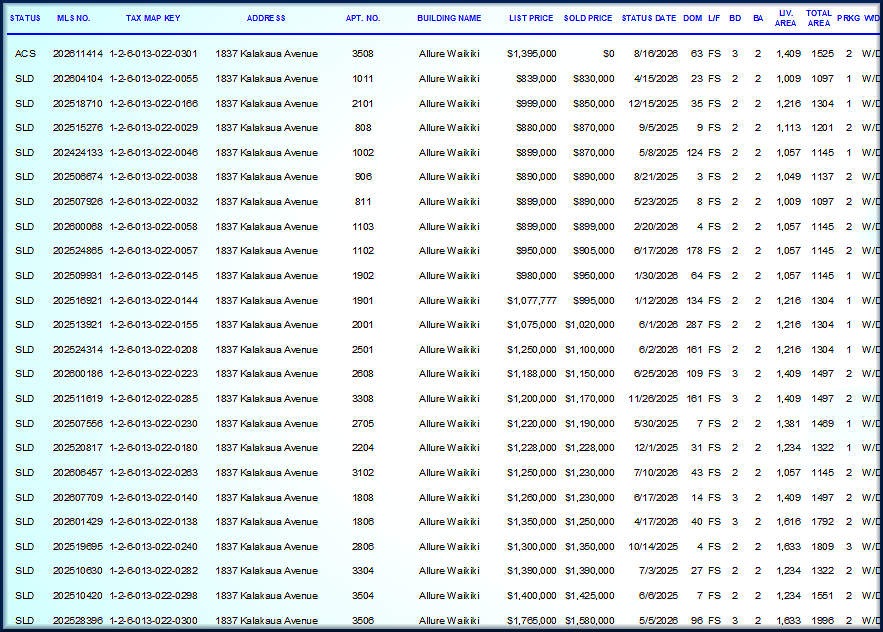Click the sold price $1,425,000
Screen dimensions: 883x632
pyautogui.click(x=590, y=595)
